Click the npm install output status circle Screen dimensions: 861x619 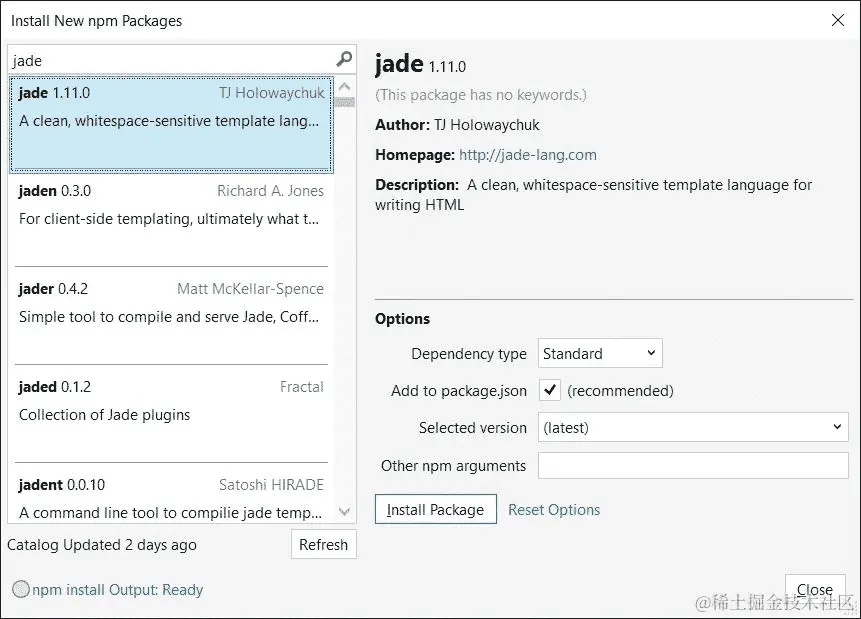(x=21, y=590)
